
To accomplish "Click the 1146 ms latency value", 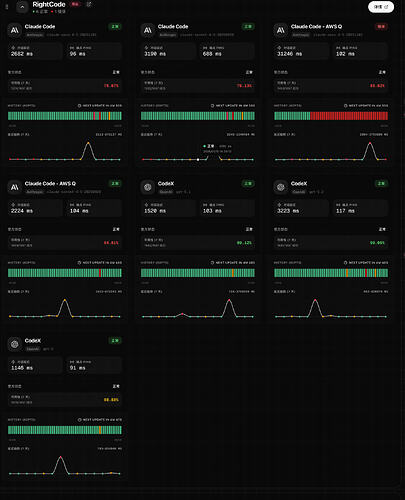I will coord(22,368).
